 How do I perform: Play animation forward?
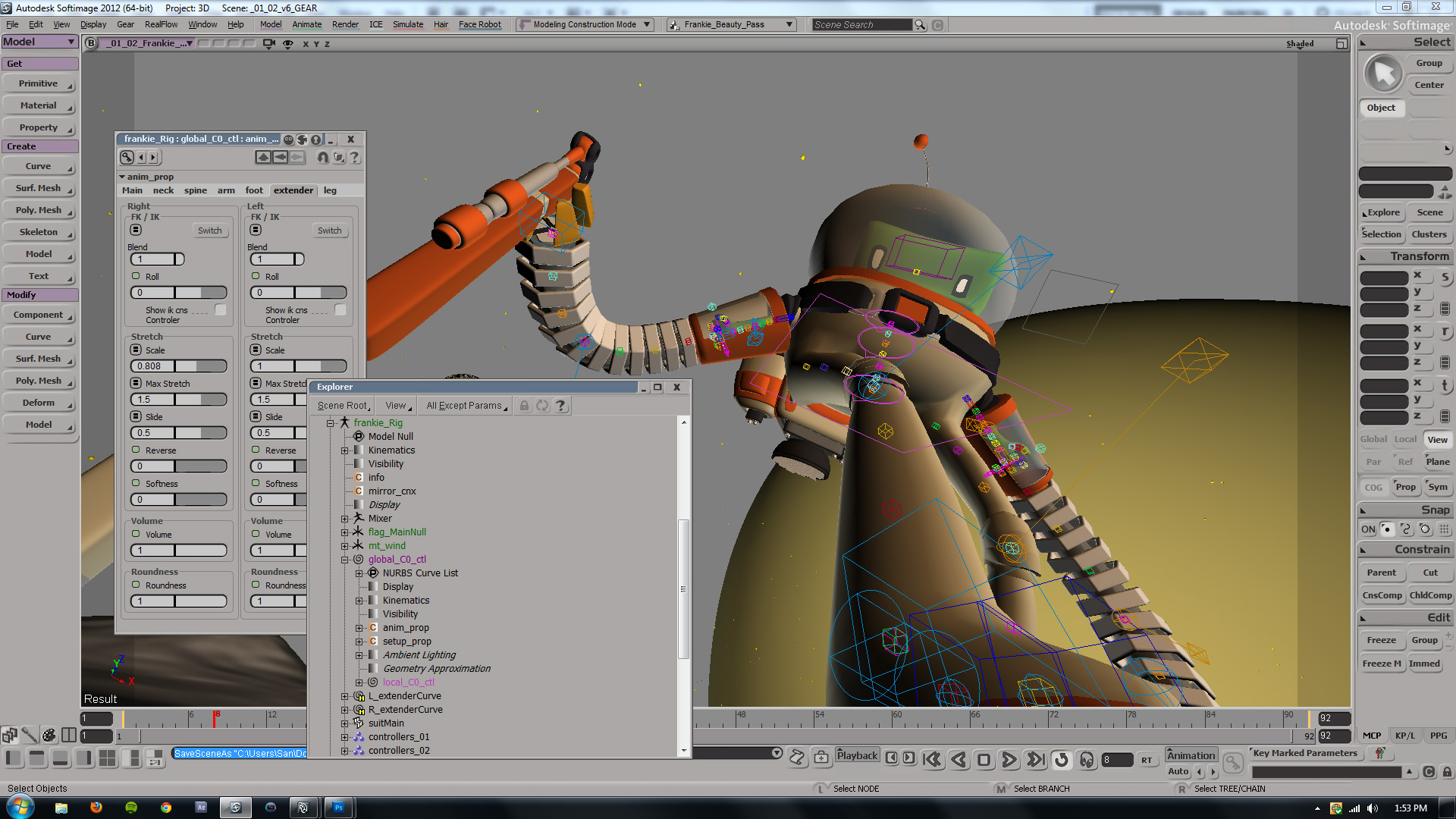(x=1009, y=759)
